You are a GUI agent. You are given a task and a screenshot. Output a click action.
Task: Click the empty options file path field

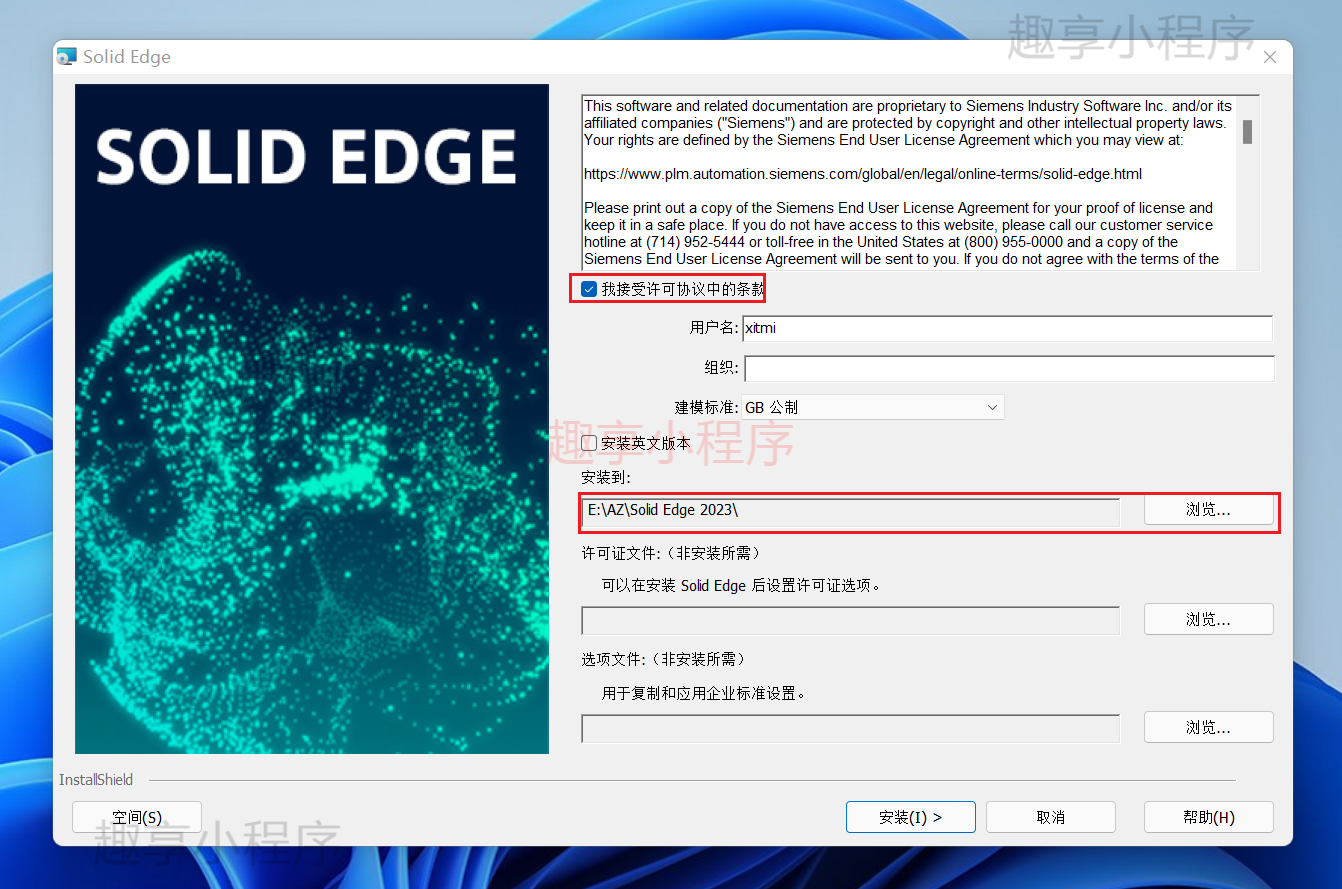click(x=851, y=728)
